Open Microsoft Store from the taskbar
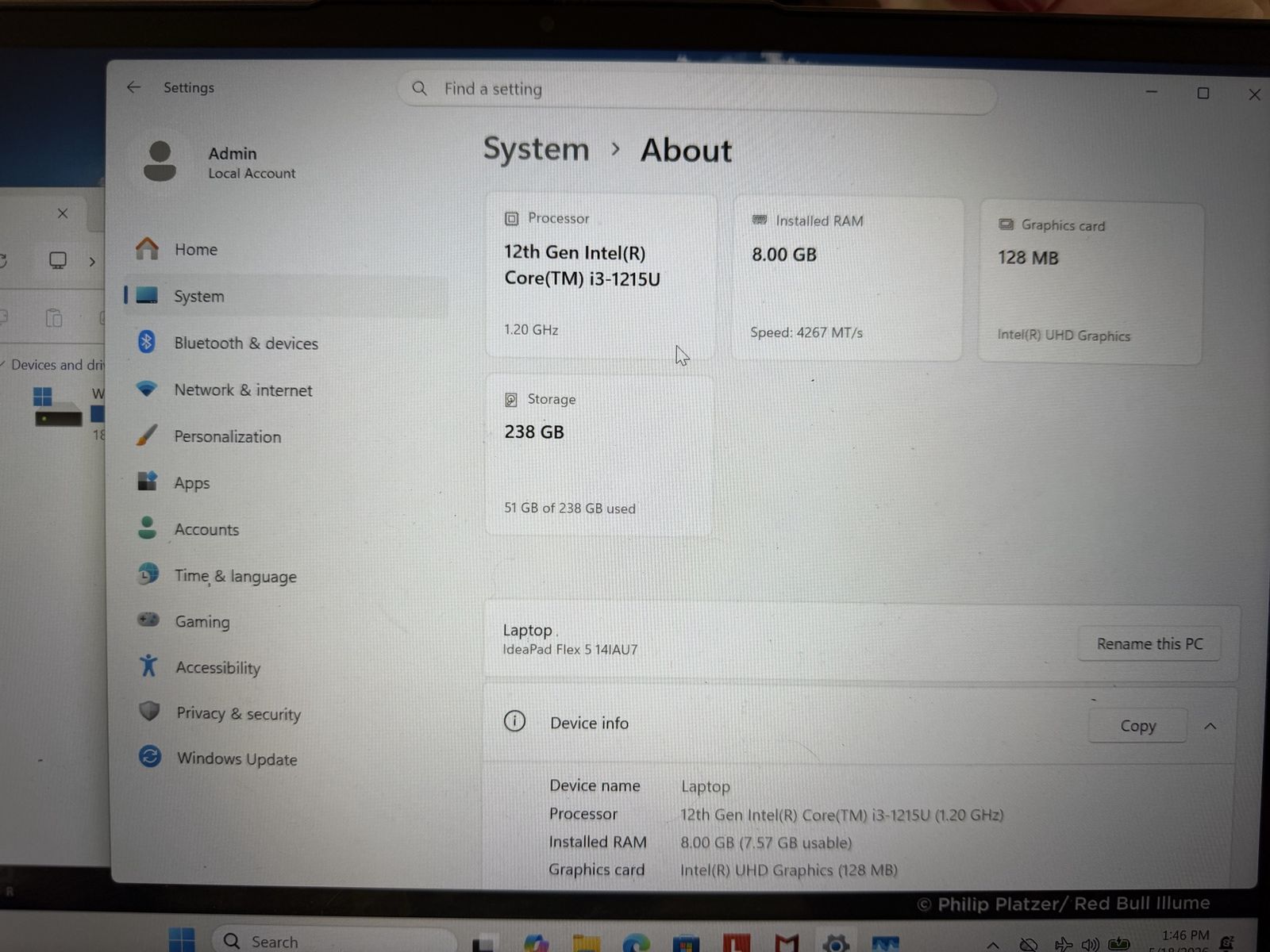This screenshot has height=952, width=1270. click(x=686, y=943)
